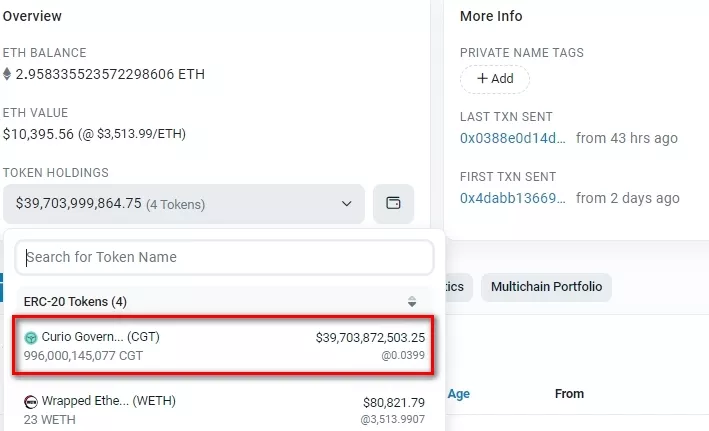Add a private name tag
This screenshot has height=431, width=709.
pos(495,79)
